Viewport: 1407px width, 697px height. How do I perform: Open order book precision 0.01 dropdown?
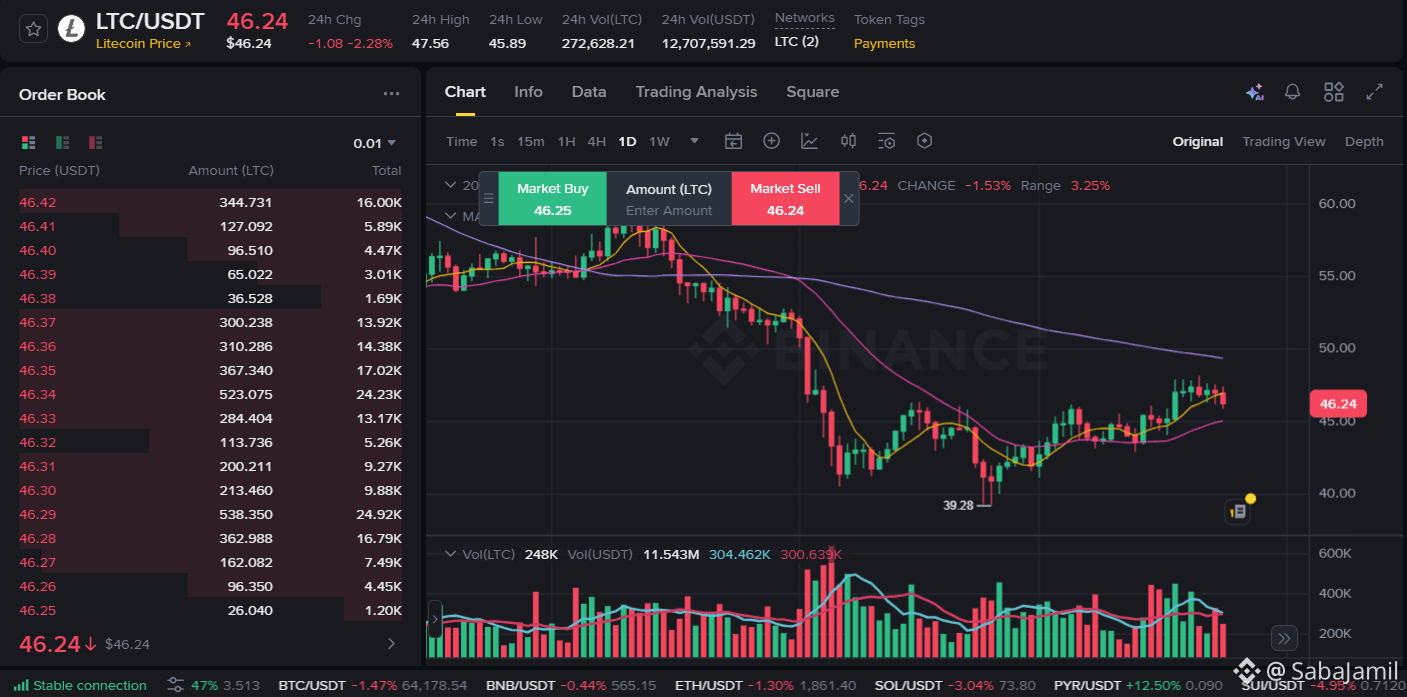tap(375, 143)
